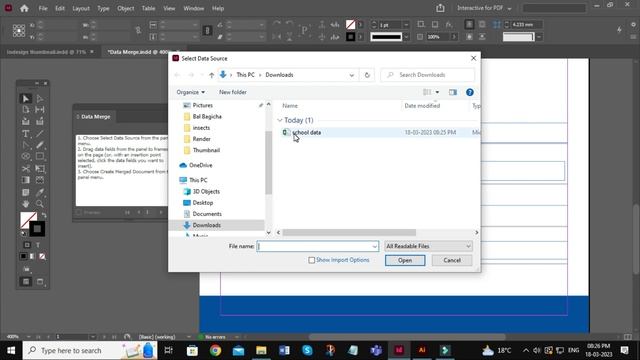Click the Cancel button
640x360 pixels.
(x=452, y=260)
